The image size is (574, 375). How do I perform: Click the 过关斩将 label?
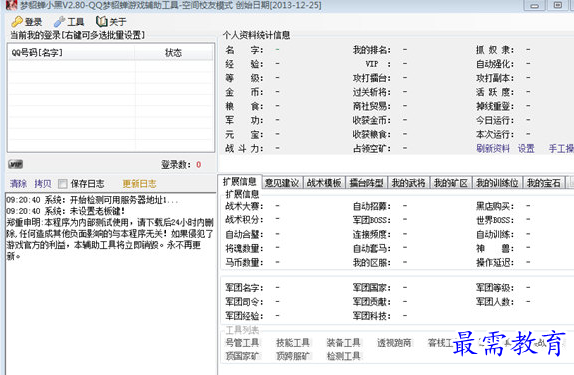point(372,92)
